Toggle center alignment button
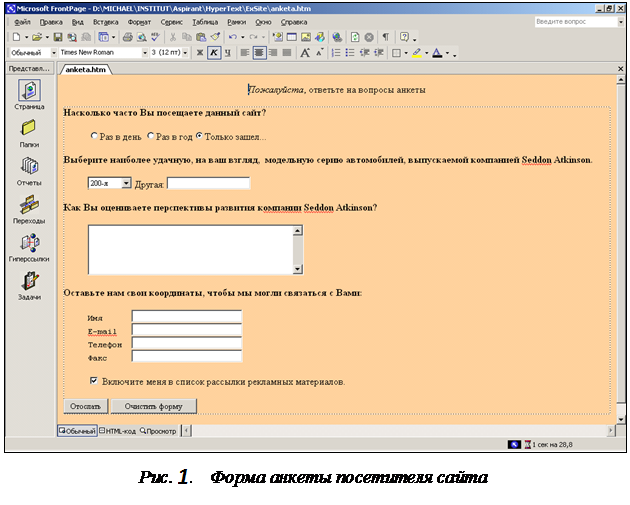Image resolution: width=630 pixels, height=505 pixels. (259, 53)
